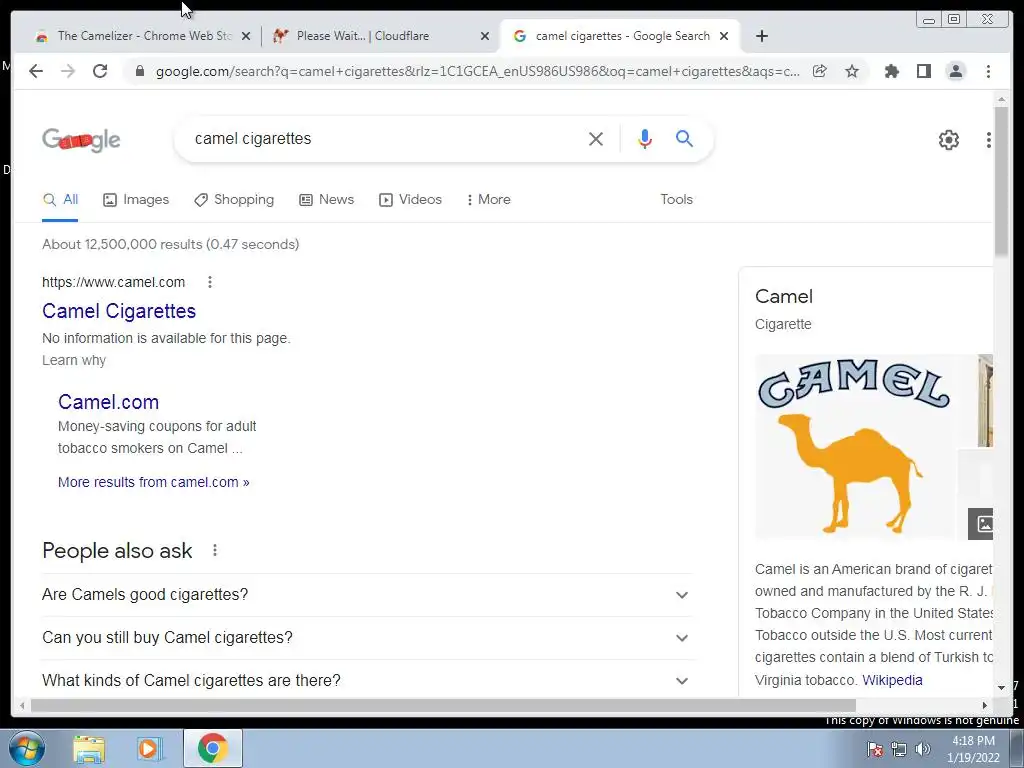Open search Tools options
Image resolution: width=1024 pixels, height=768 pixels.
(x=676, y=200)
